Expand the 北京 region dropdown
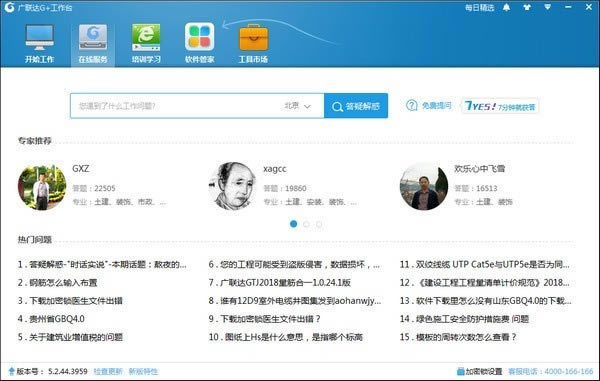The image size is (600, 381). 297,106
